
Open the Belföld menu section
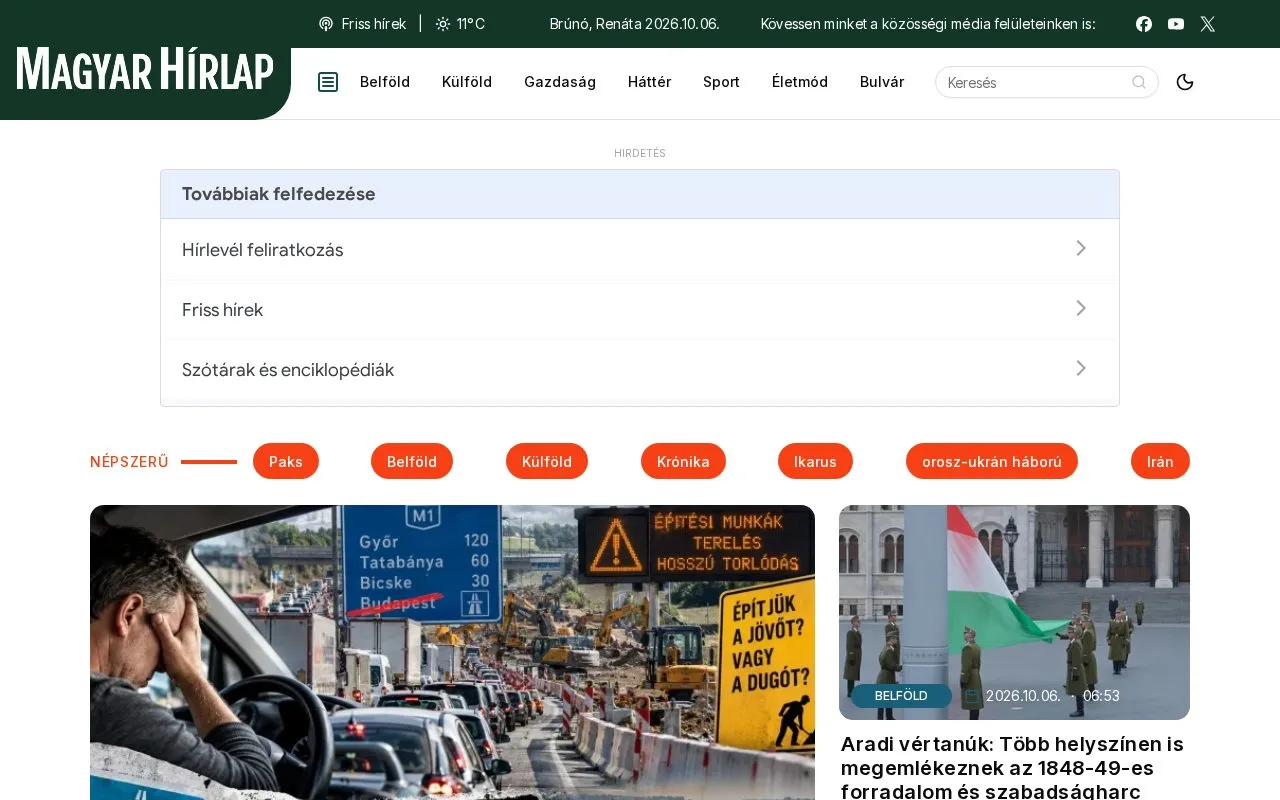coord(385,82)
